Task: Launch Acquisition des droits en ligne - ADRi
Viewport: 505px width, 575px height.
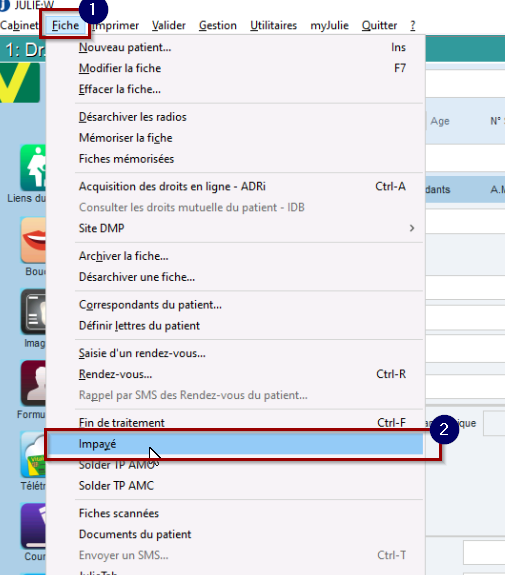Action: (x=235, y=186)
